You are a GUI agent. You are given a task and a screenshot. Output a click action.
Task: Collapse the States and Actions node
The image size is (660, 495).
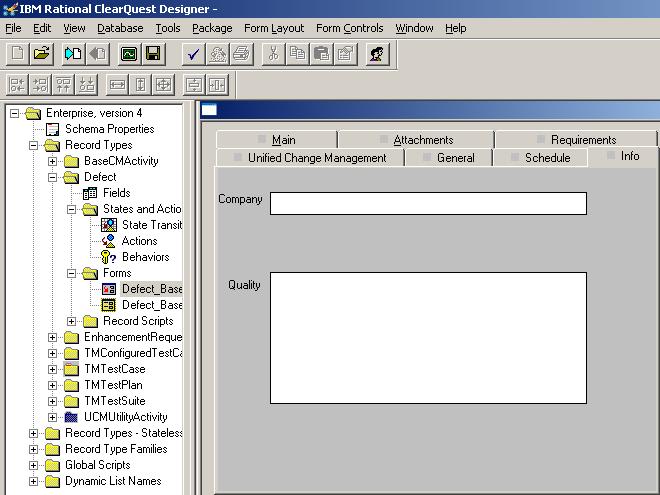point(72,209)
